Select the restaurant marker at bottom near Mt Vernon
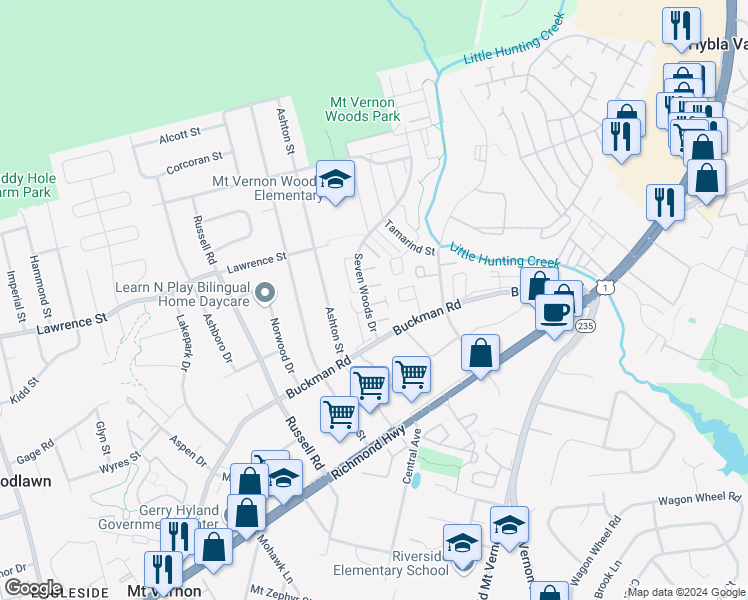The width and height of the screenshot is (748, 600). 163,570
